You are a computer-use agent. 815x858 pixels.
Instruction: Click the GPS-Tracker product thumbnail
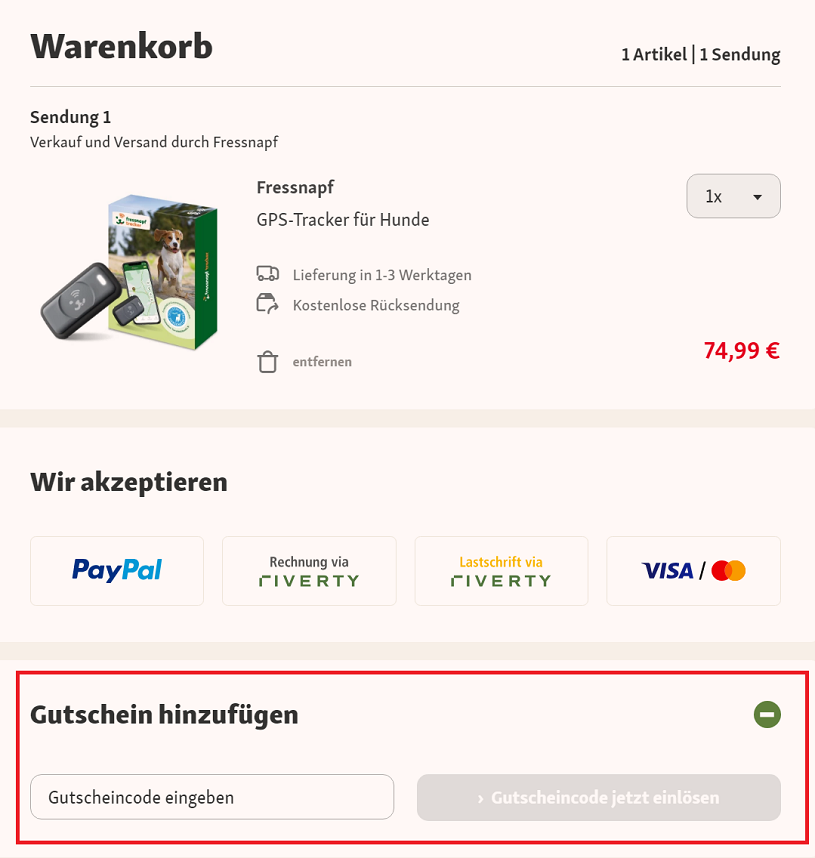130,270
